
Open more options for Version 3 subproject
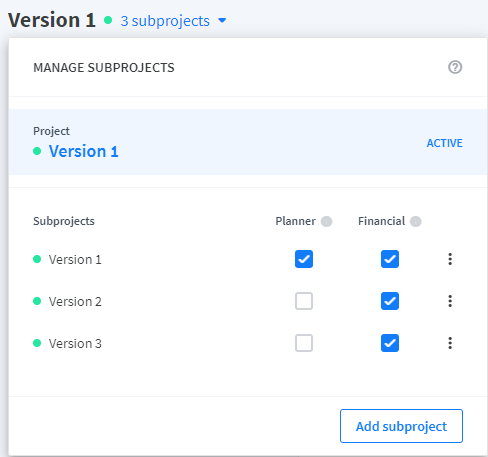[x=450, y=343]
